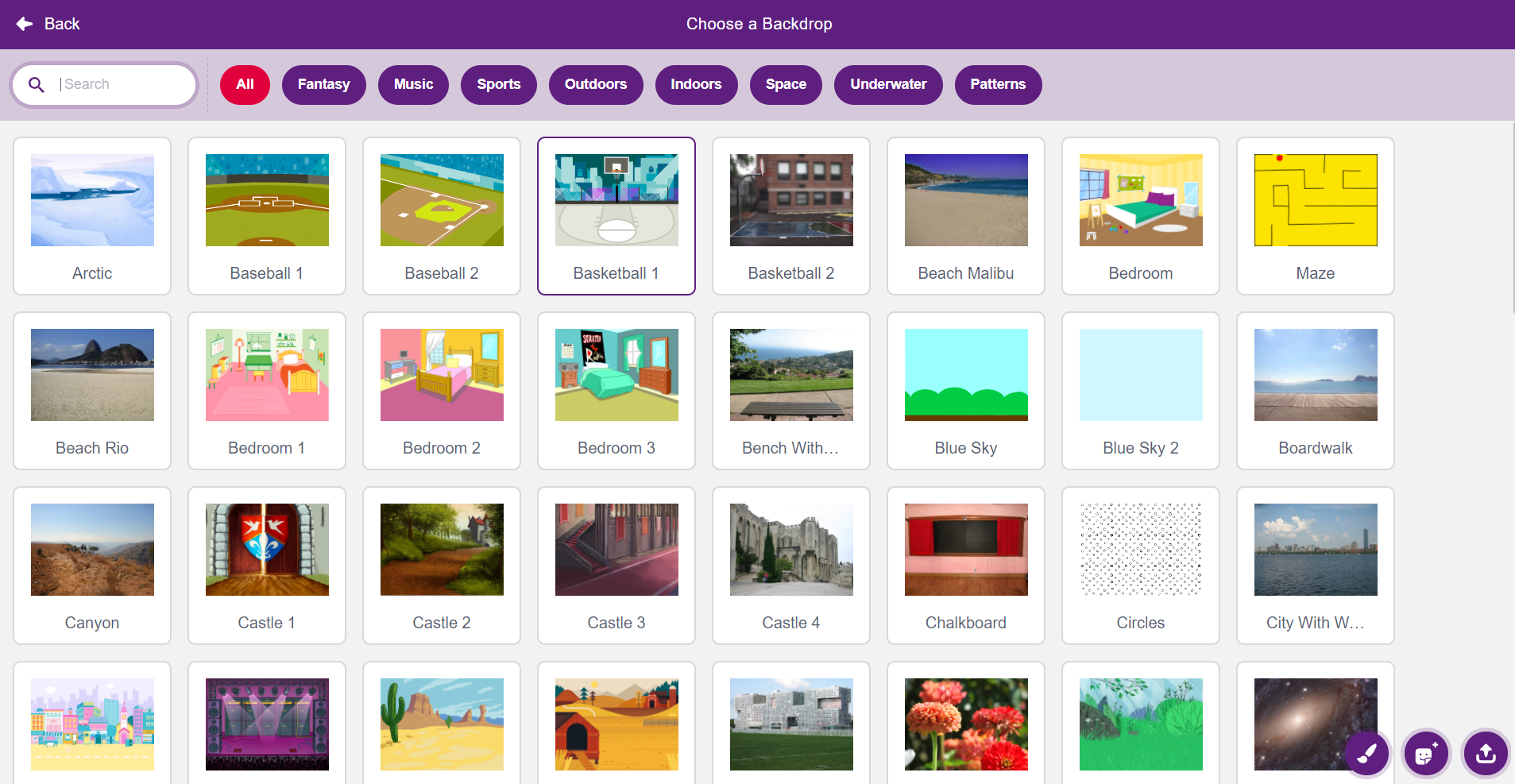
Task: Select the Basketball 2 backdrop
Action: point(791,216)
